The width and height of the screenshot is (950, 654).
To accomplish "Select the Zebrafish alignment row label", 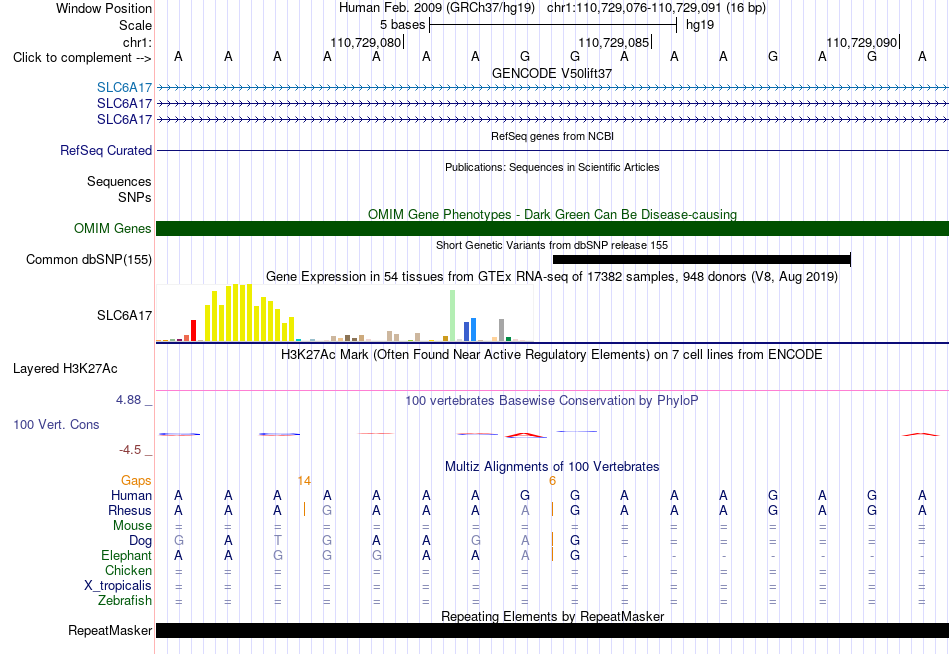I will pos(125,600).
